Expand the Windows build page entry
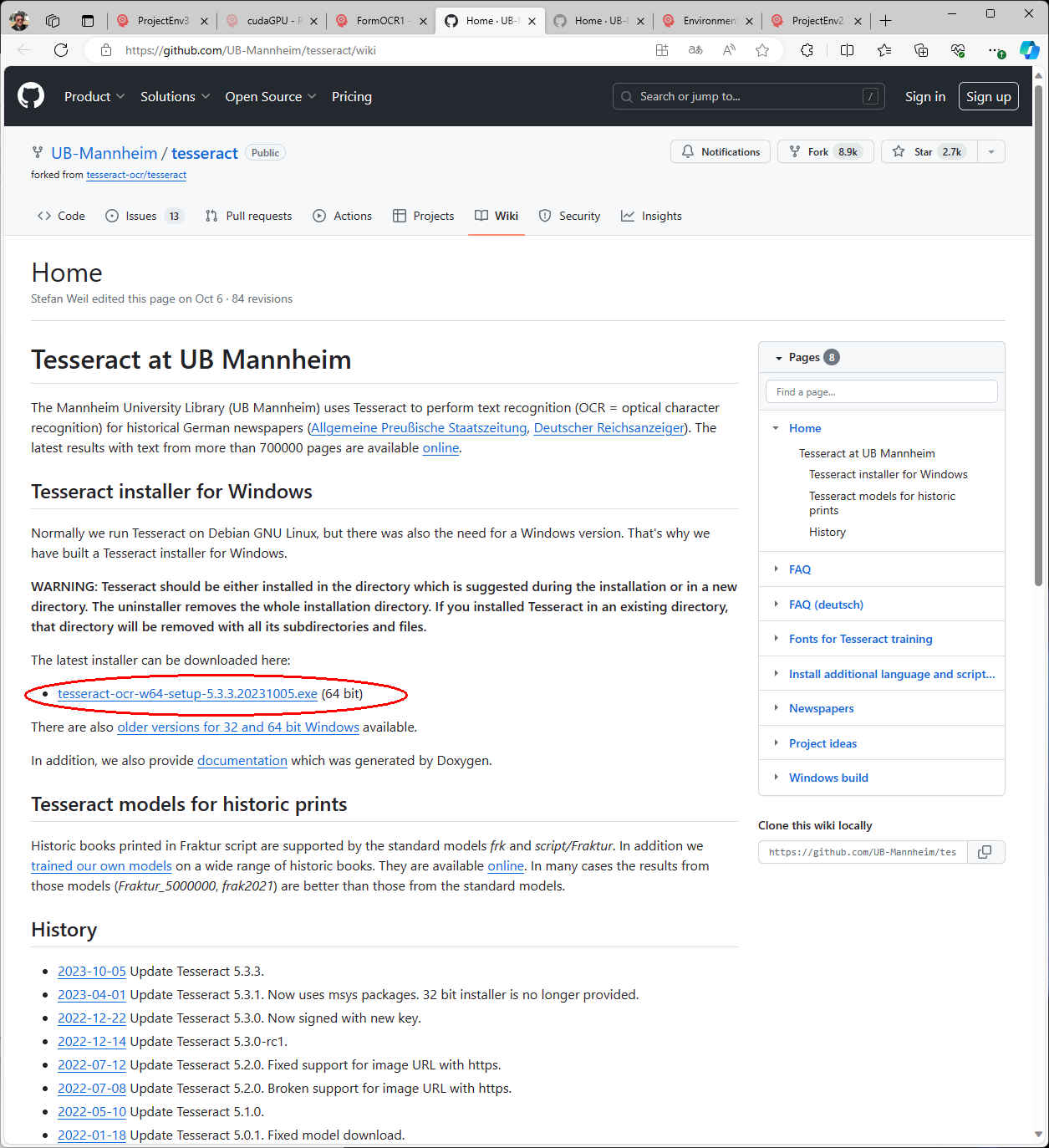Screen dimensions: 1049x1148 click(x=776, y=778)
